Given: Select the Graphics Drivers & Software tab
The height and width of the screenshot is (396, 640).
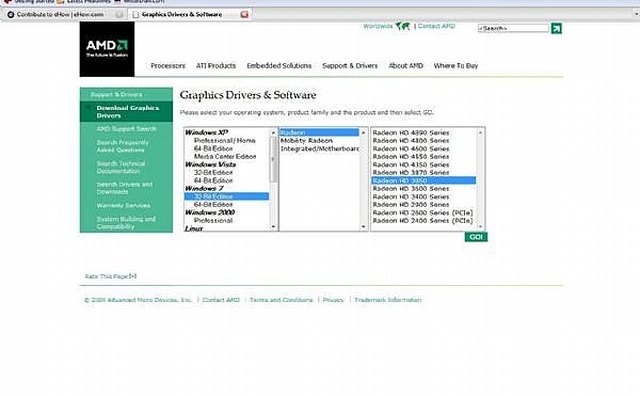Looking at the screenshot, I should tap(190, 14).
